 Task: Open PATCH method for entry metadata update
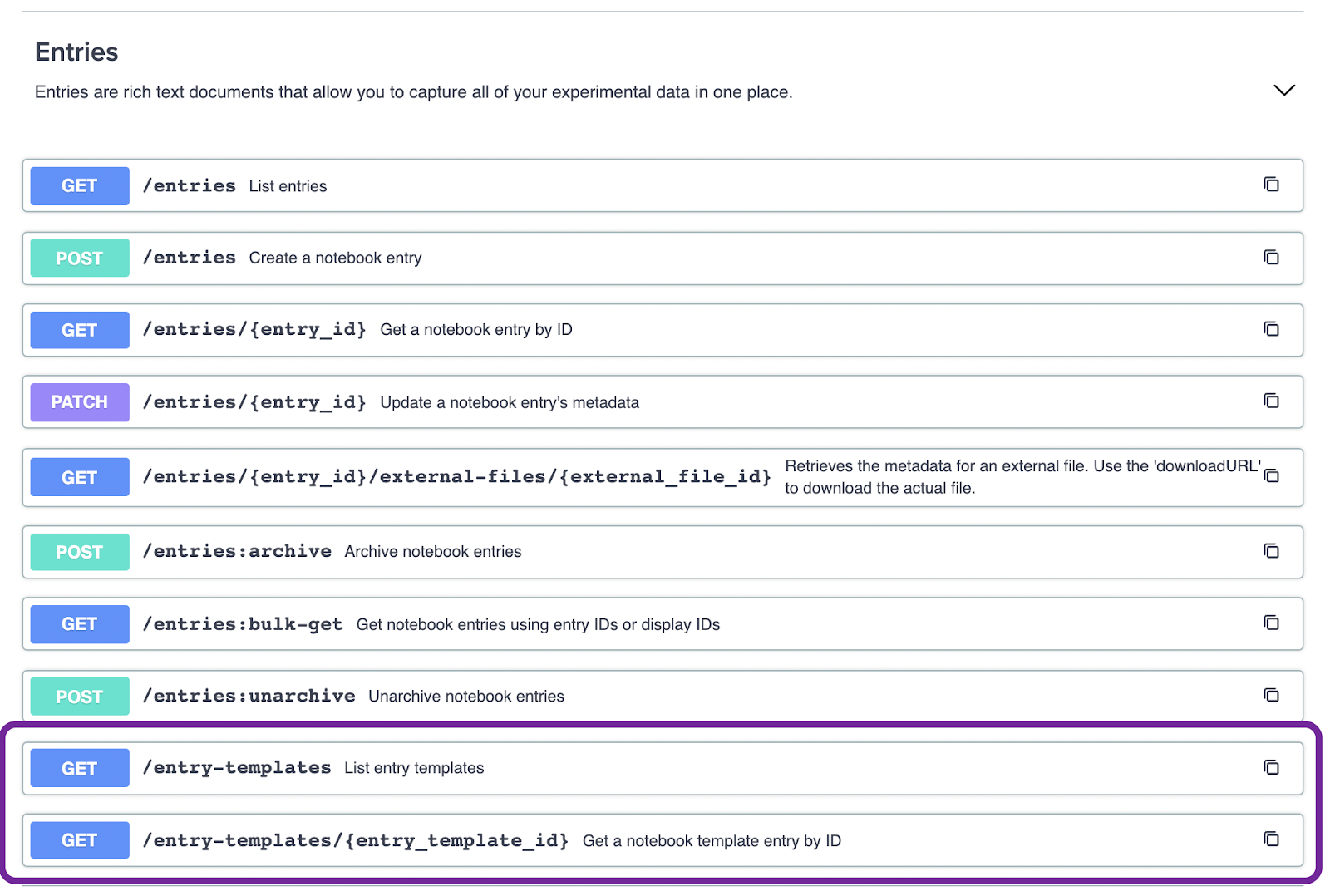click(x=80, y=402)
